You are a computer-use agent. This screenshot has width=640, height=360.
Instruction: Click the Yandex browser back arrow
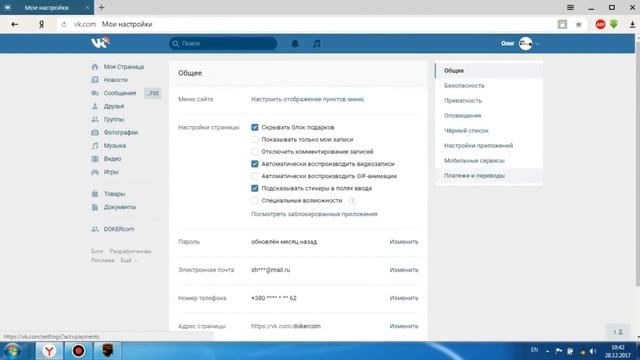tap(15, 24)
